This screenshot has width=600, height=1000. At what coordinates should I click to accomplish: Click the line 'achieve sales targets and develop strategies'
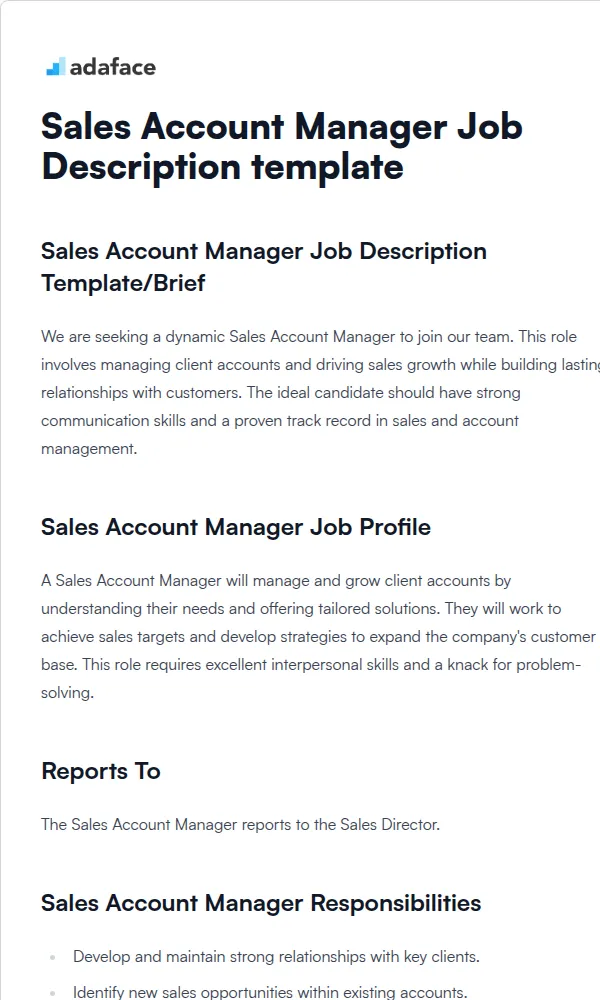[x=319, y=636]
